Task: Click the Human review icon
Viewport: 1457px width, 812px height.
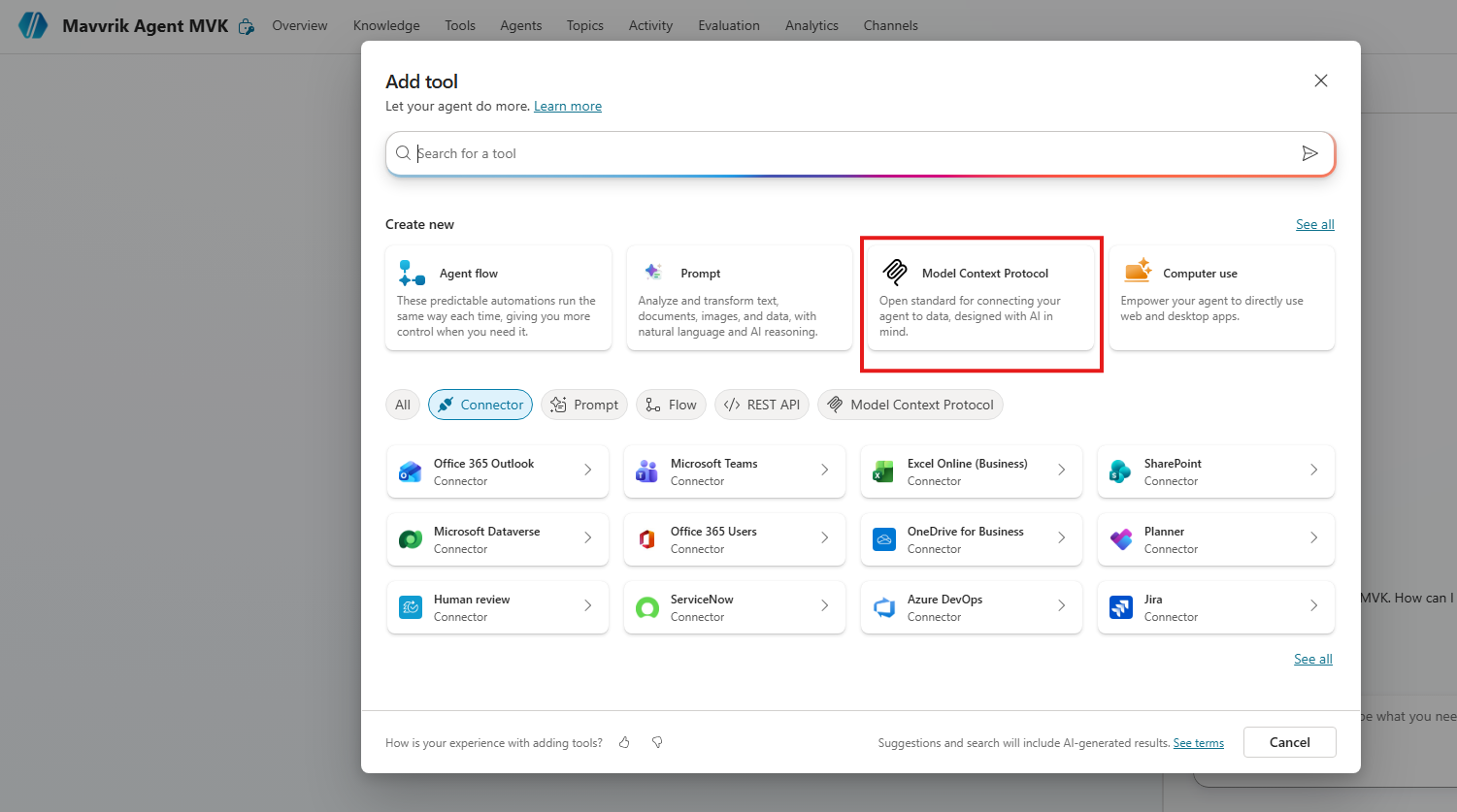Action: [x=411, y=608]
